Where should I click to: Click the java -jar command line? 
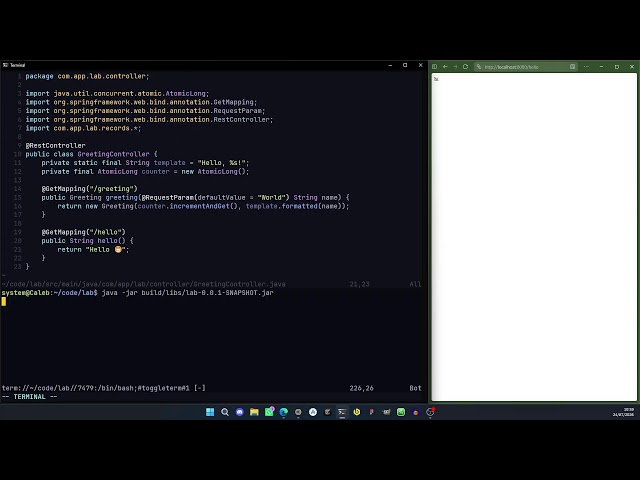(x=187, y=293)
